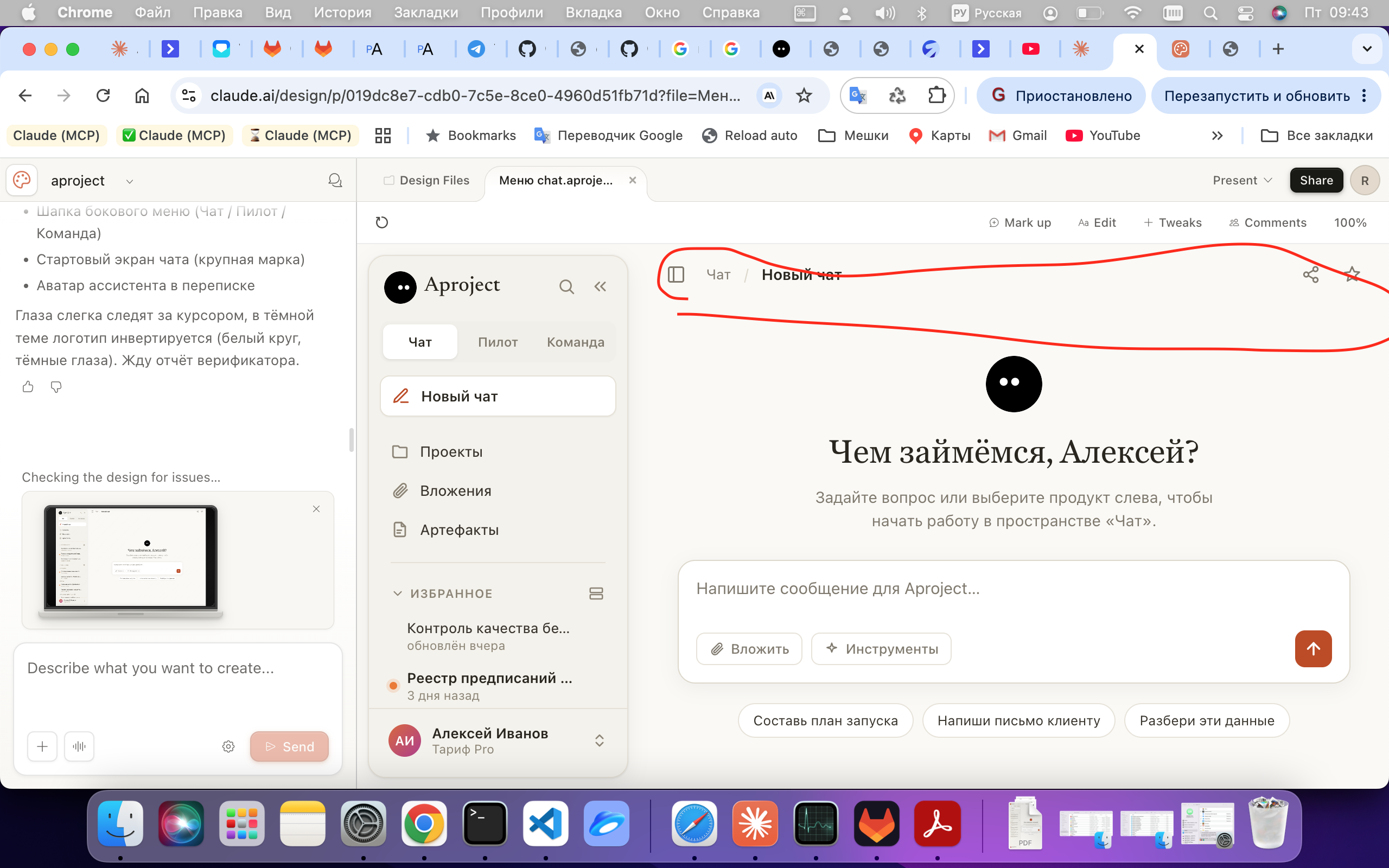The image size is (1389, 868).
Task: Click the Google Translate extension icon
Action: pos(857,95)
